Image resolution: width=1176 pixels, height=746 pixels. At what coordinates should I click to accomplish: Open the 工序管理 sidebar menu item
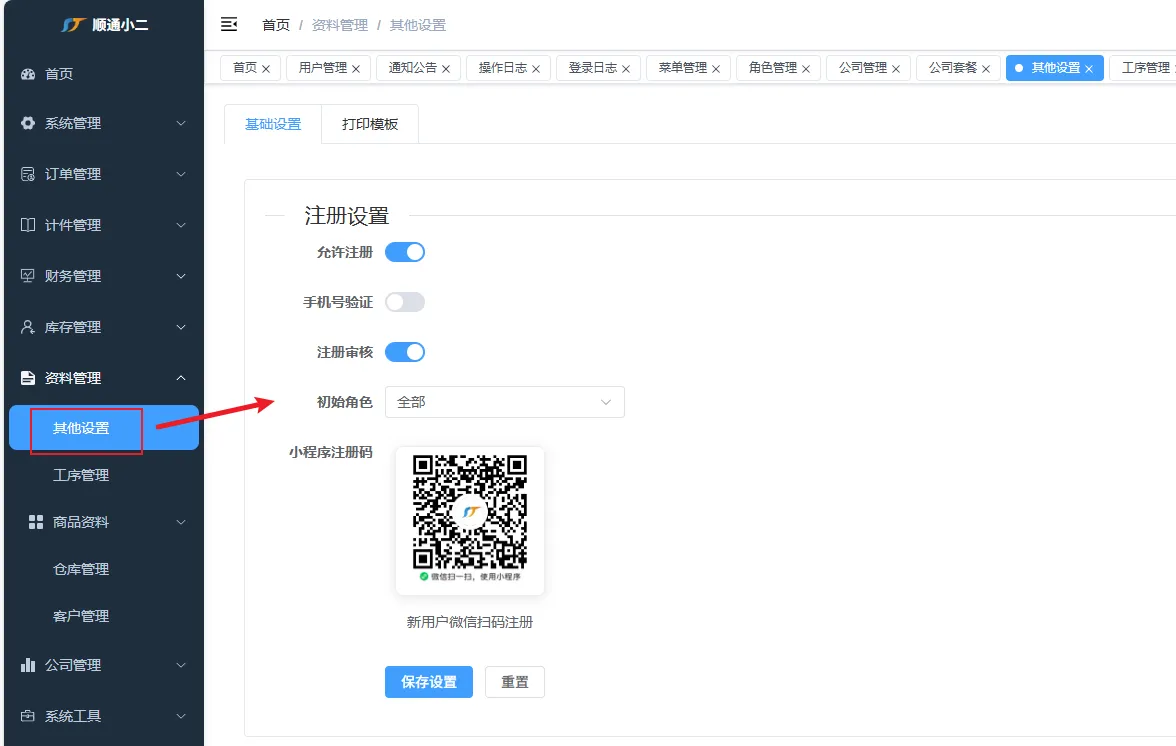[x=81, y=475]
